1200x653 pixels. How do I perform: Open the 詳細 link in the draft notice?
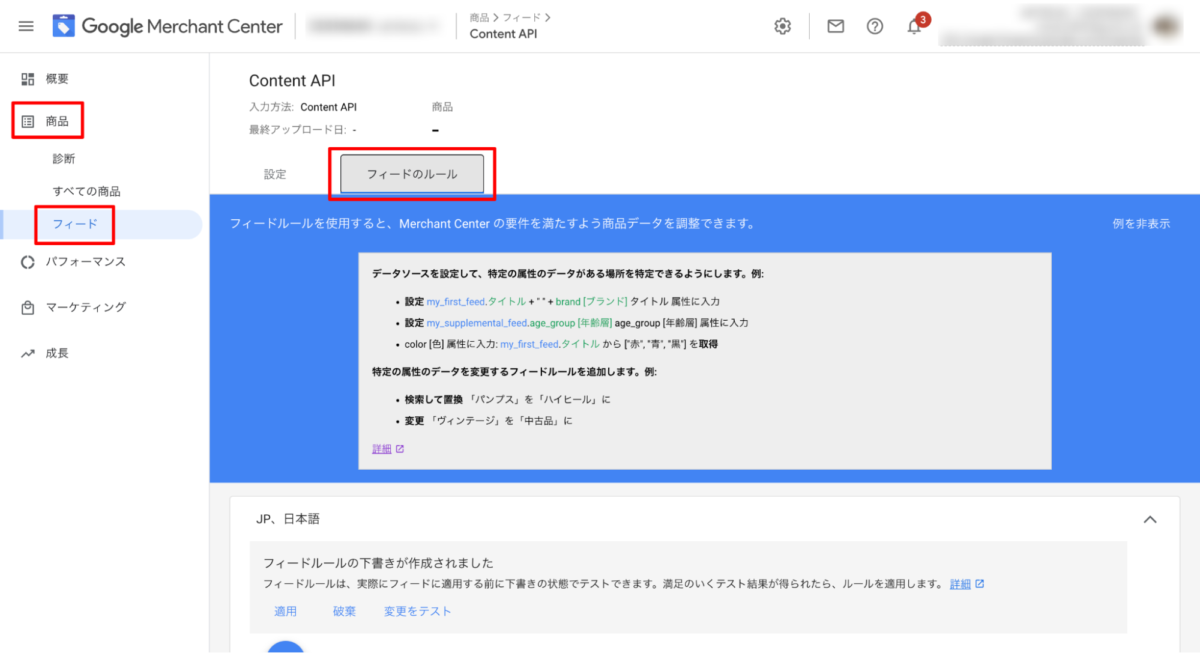[967, 583]
